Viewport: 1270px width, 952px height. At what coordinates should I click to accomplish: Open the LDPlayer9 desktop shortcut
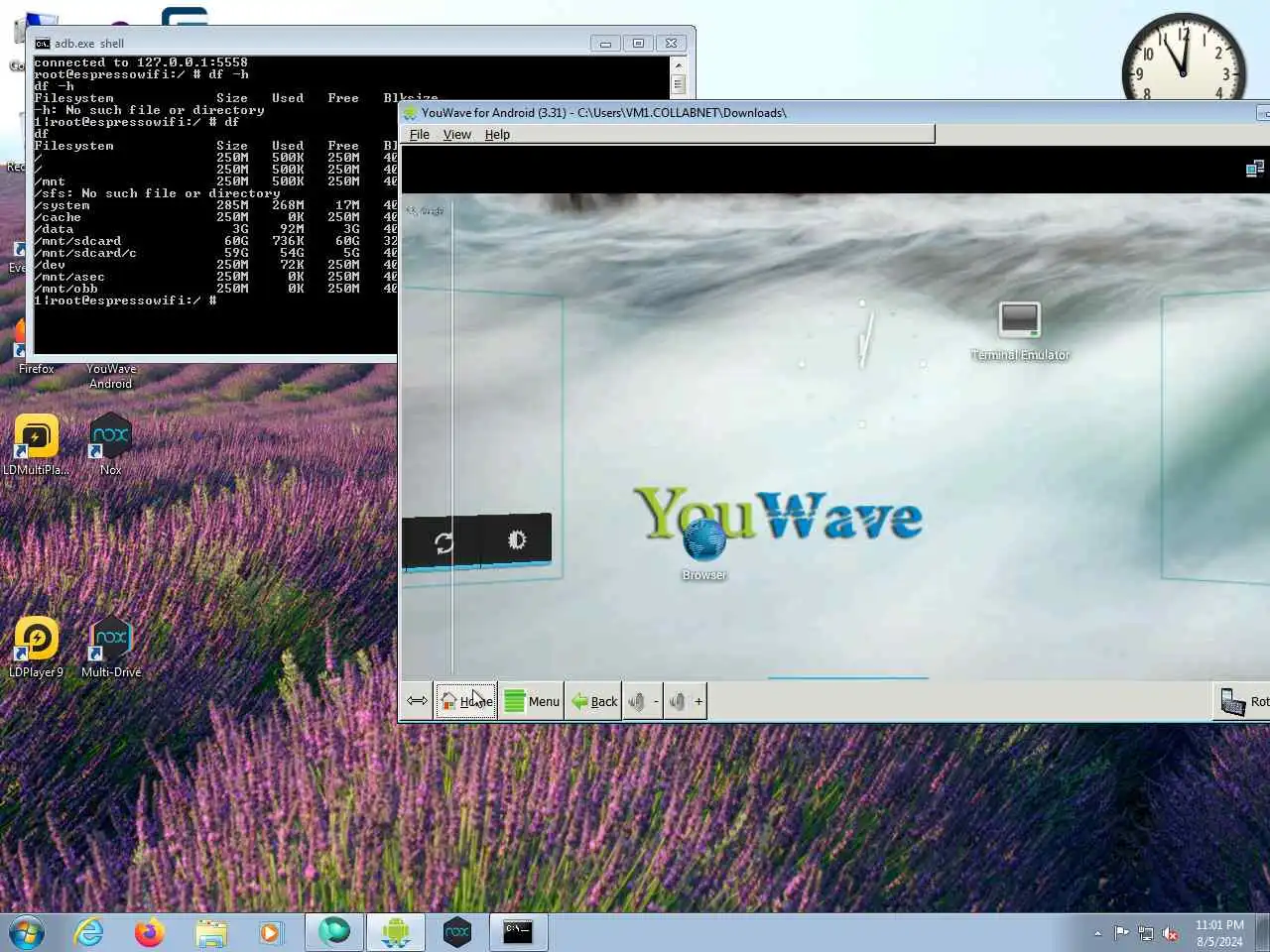point(37,646)
